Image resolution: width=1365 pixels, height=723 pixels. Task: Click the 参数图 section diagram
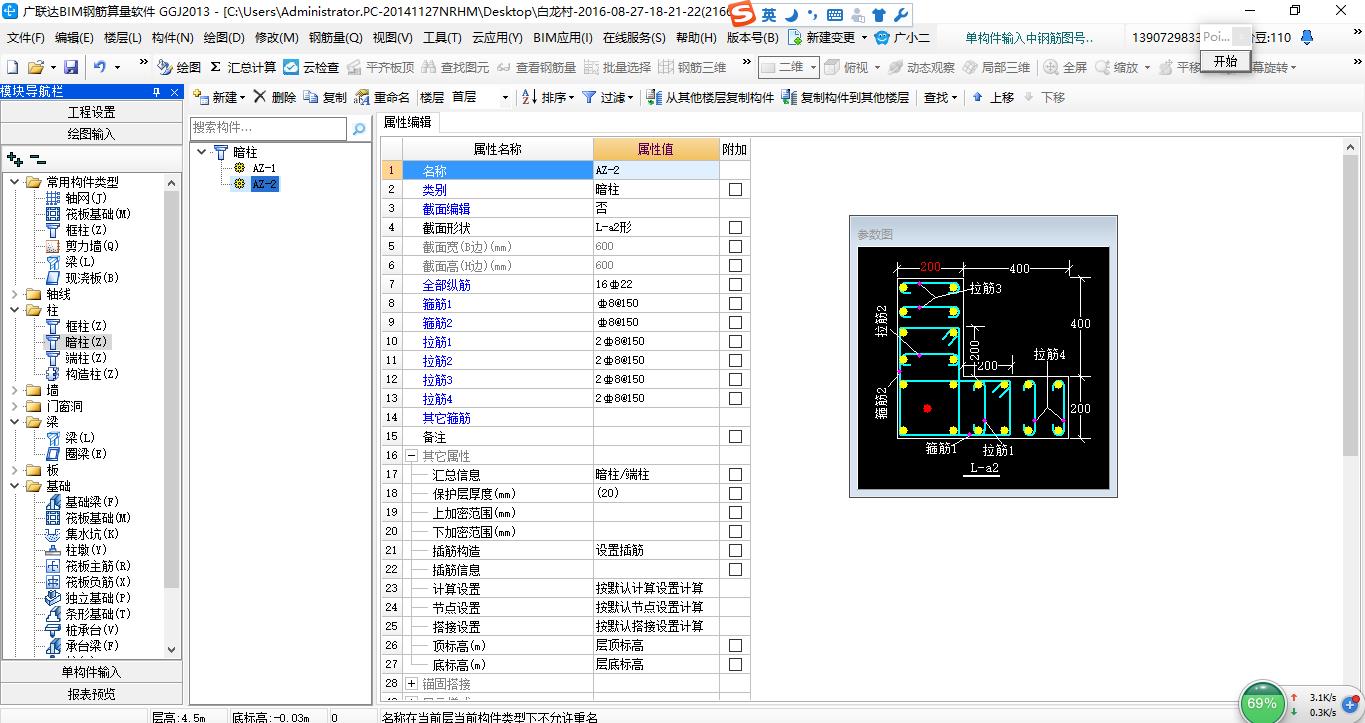point(983,368)
